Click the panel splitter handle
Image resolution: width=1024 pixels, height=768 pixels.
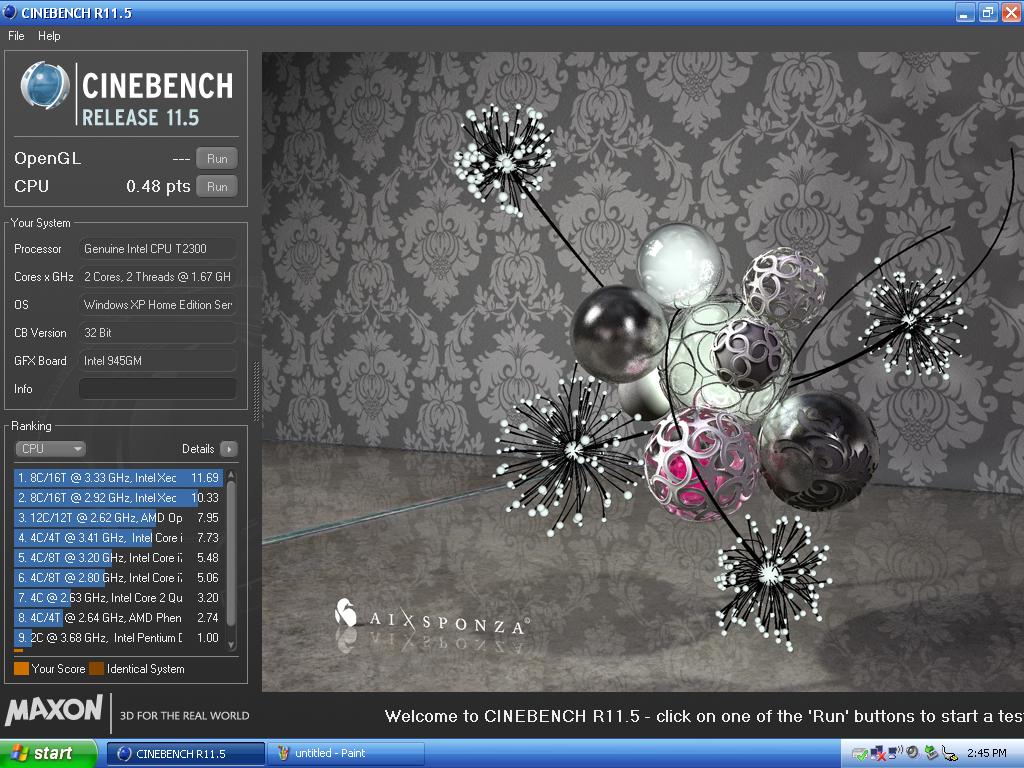pyautogui.click(x=256, y=391)
